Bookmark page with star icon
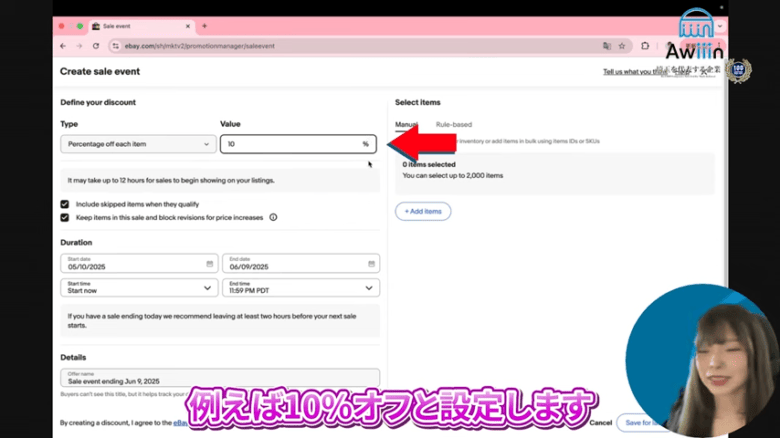The height and width of the screenshot is (438, 780). [x=622, y=46]
